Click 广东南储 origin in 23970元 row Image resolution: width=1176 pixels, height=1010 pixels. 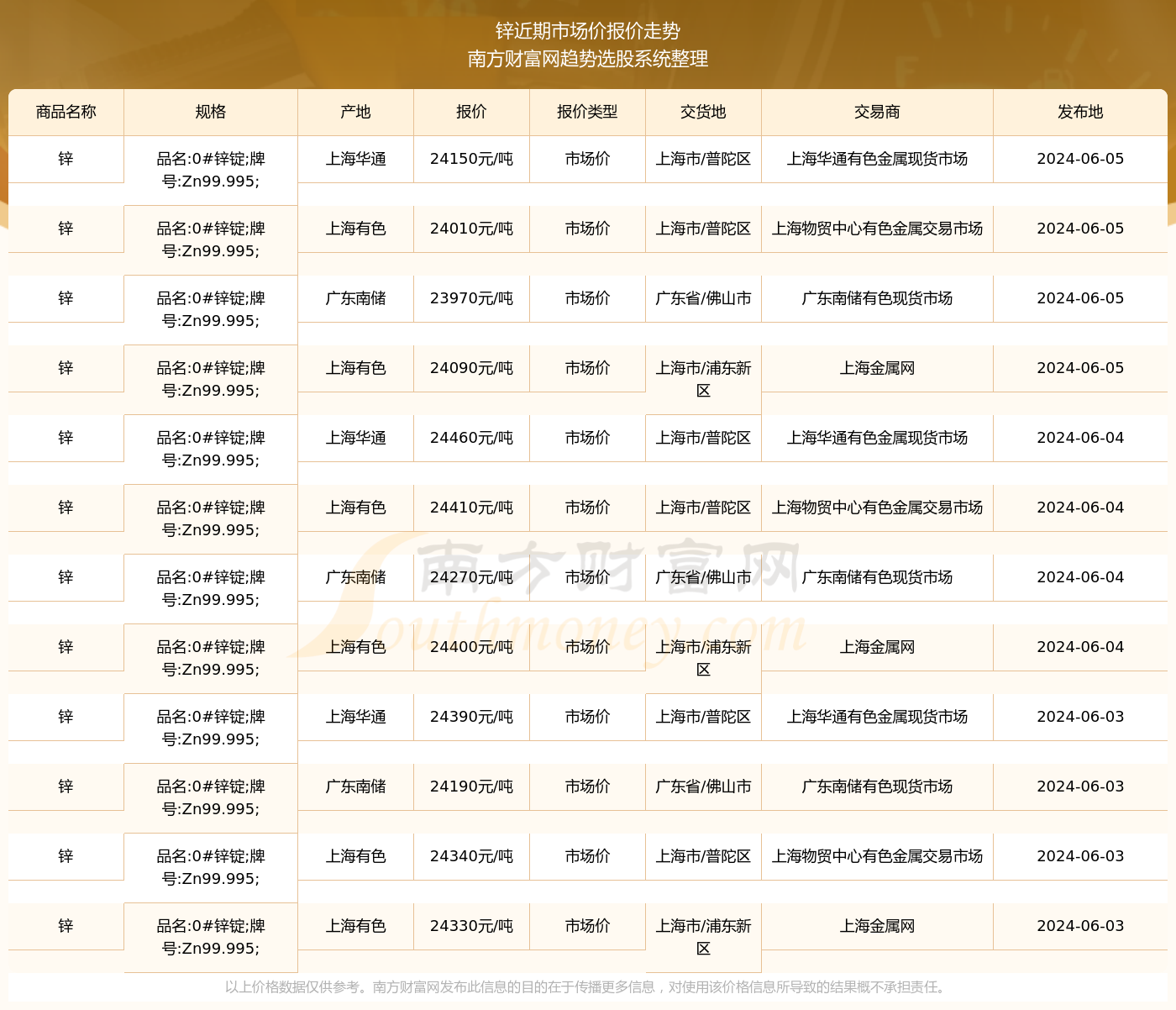tap(356, 298)
